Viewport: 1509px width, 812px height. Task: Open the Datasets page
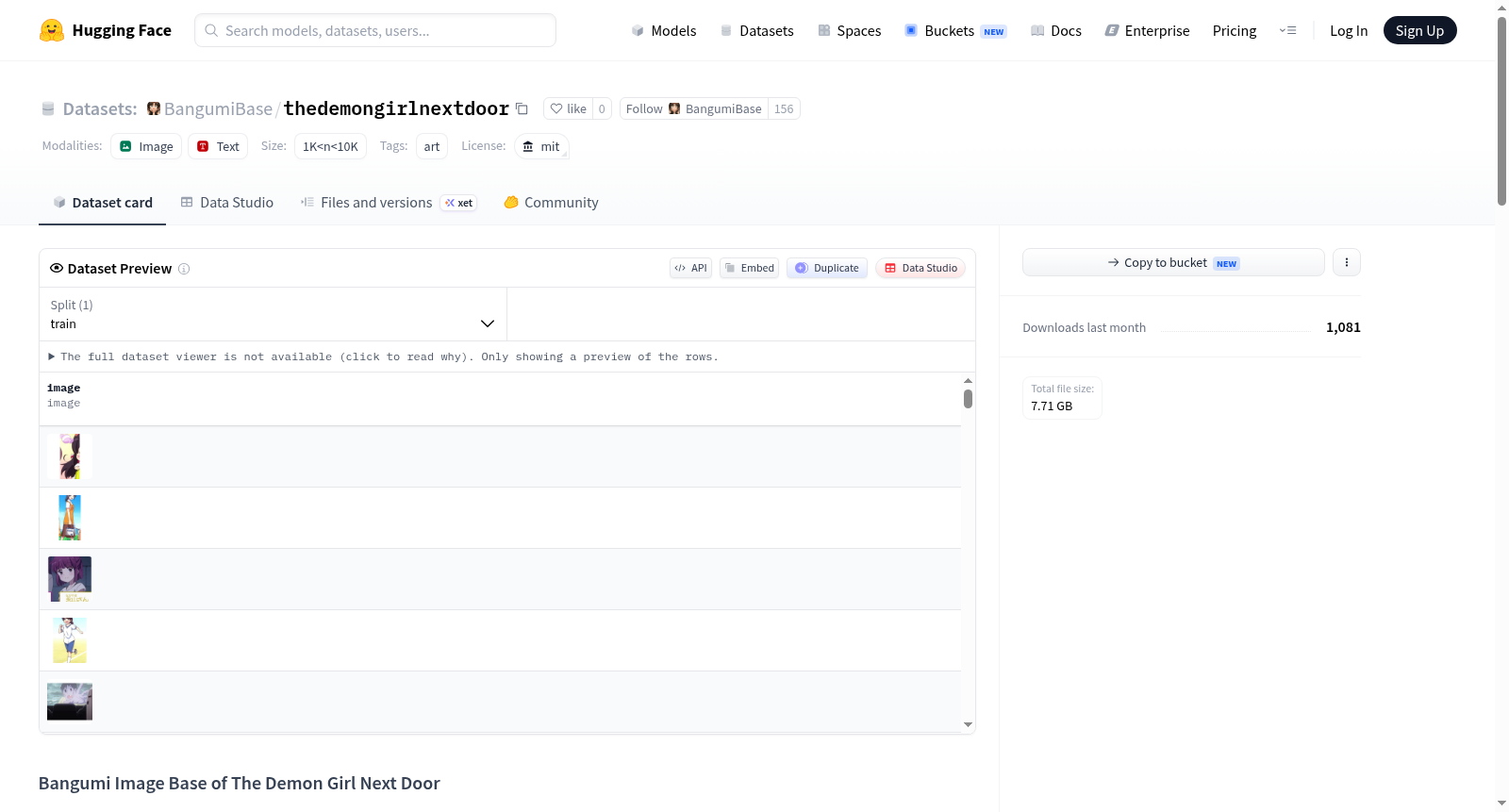pos(757,30)
